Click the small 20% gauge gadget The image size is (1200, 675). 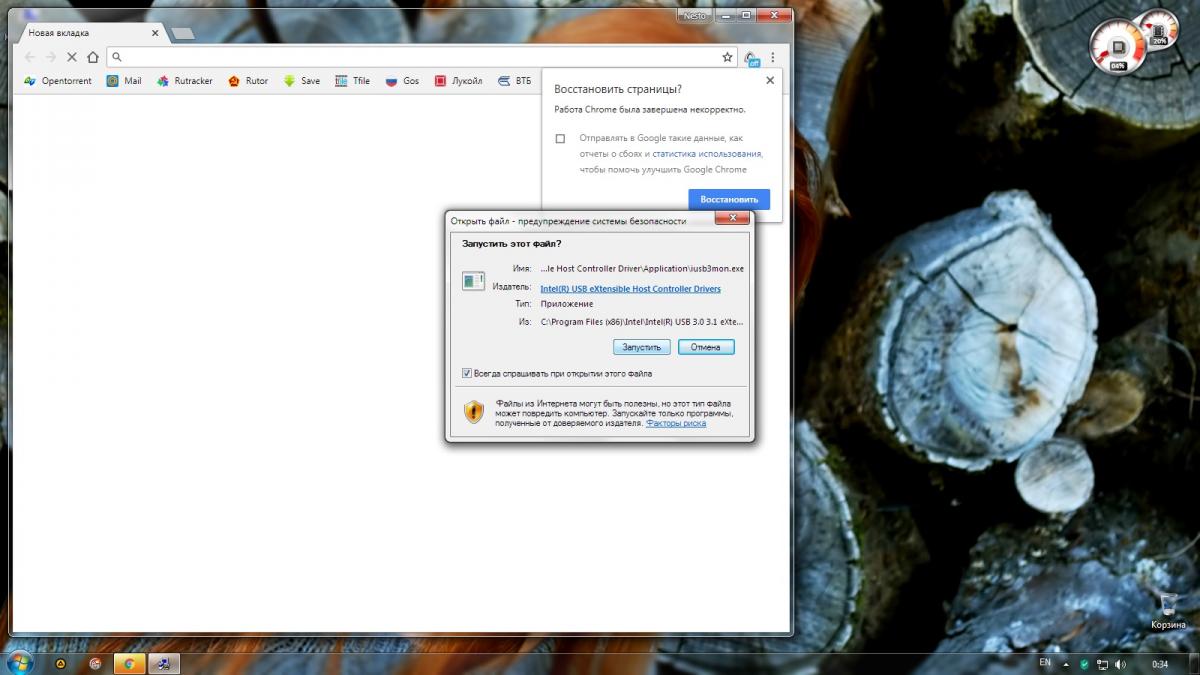click(1160, 29)
